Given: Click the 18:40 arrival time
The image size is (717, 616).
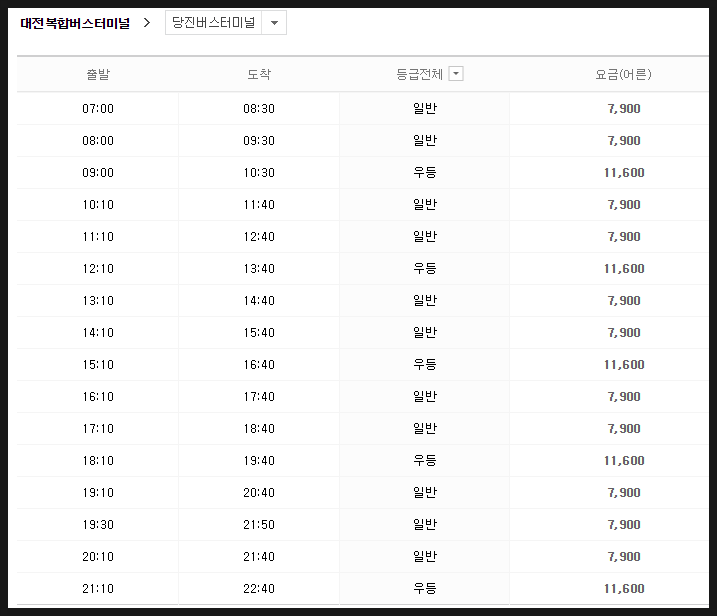Looking at the screenshot, I should (x=259, y=429).
